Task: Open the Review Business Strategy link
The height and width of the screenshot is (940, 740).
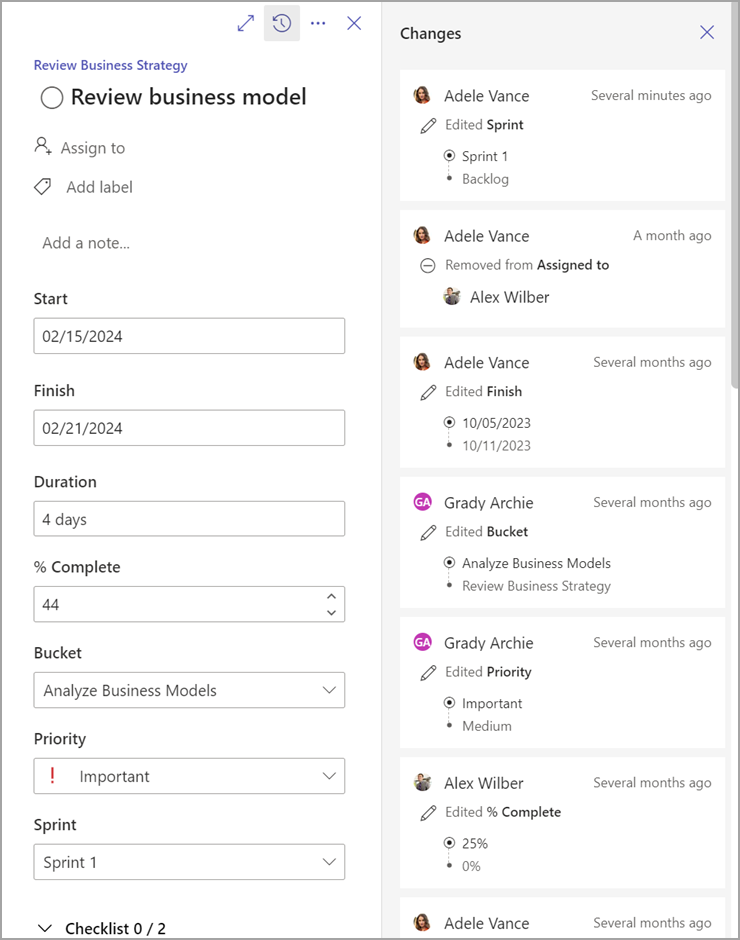Action: (110, 65)
